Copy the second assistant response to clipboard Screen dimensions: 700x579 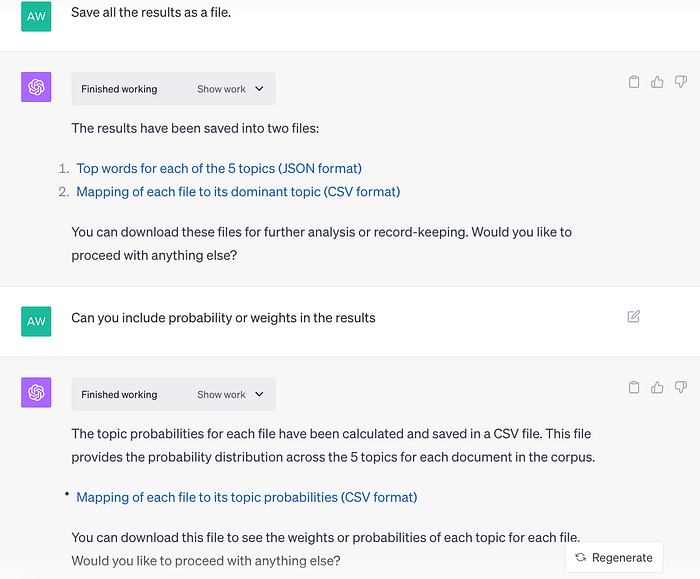click(633, 387)
